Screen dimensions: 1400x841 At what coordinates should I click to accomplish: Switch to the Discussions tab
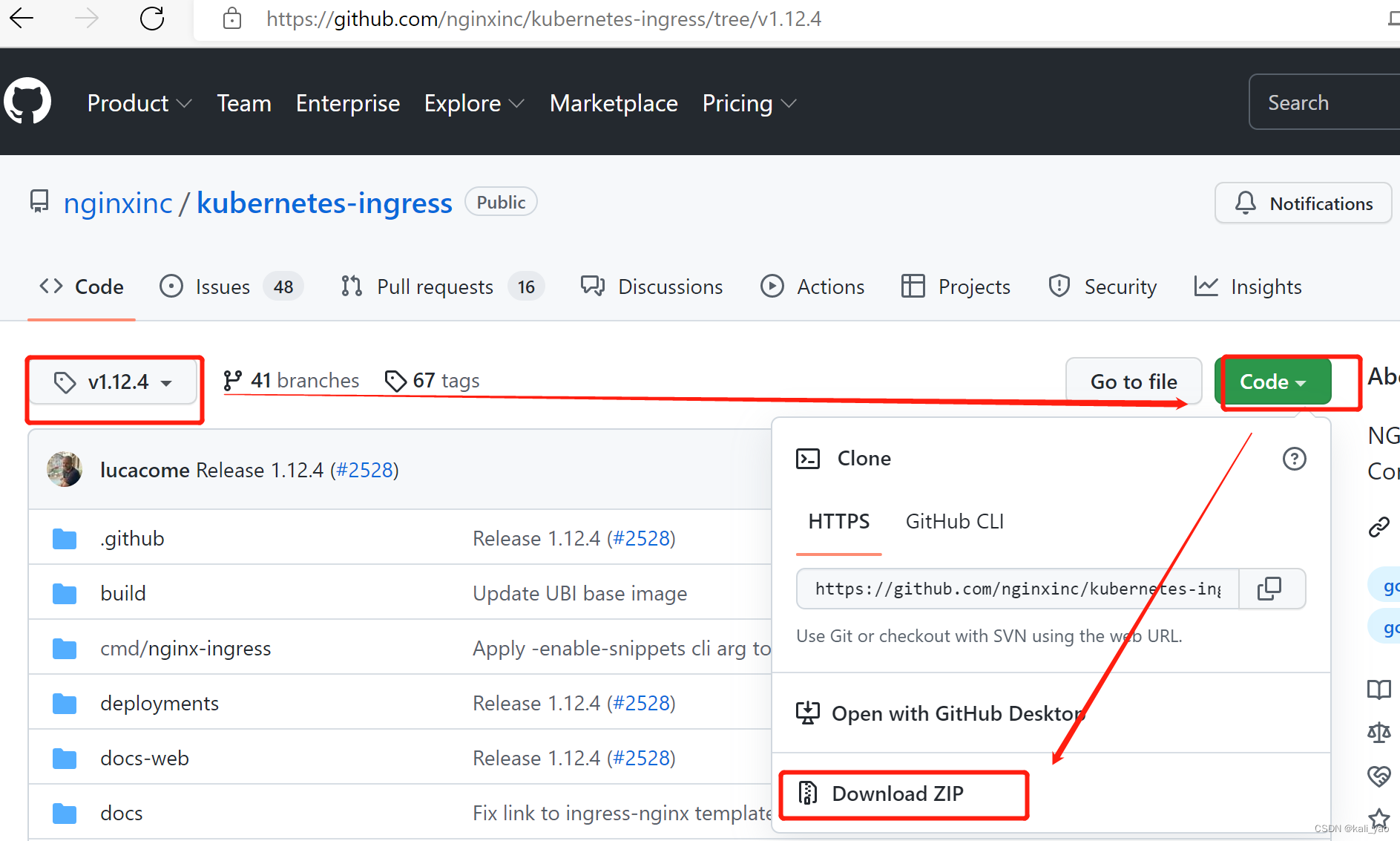[x=651, y=287]
